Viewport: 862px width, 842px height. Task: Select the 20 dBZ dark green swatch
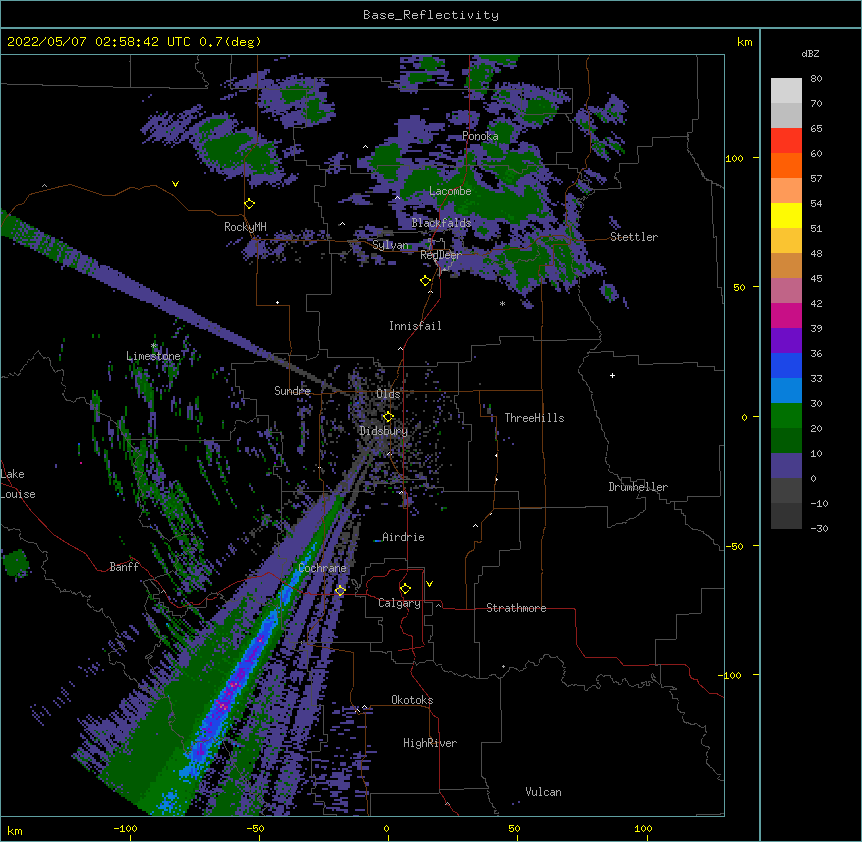click(786, 441)
